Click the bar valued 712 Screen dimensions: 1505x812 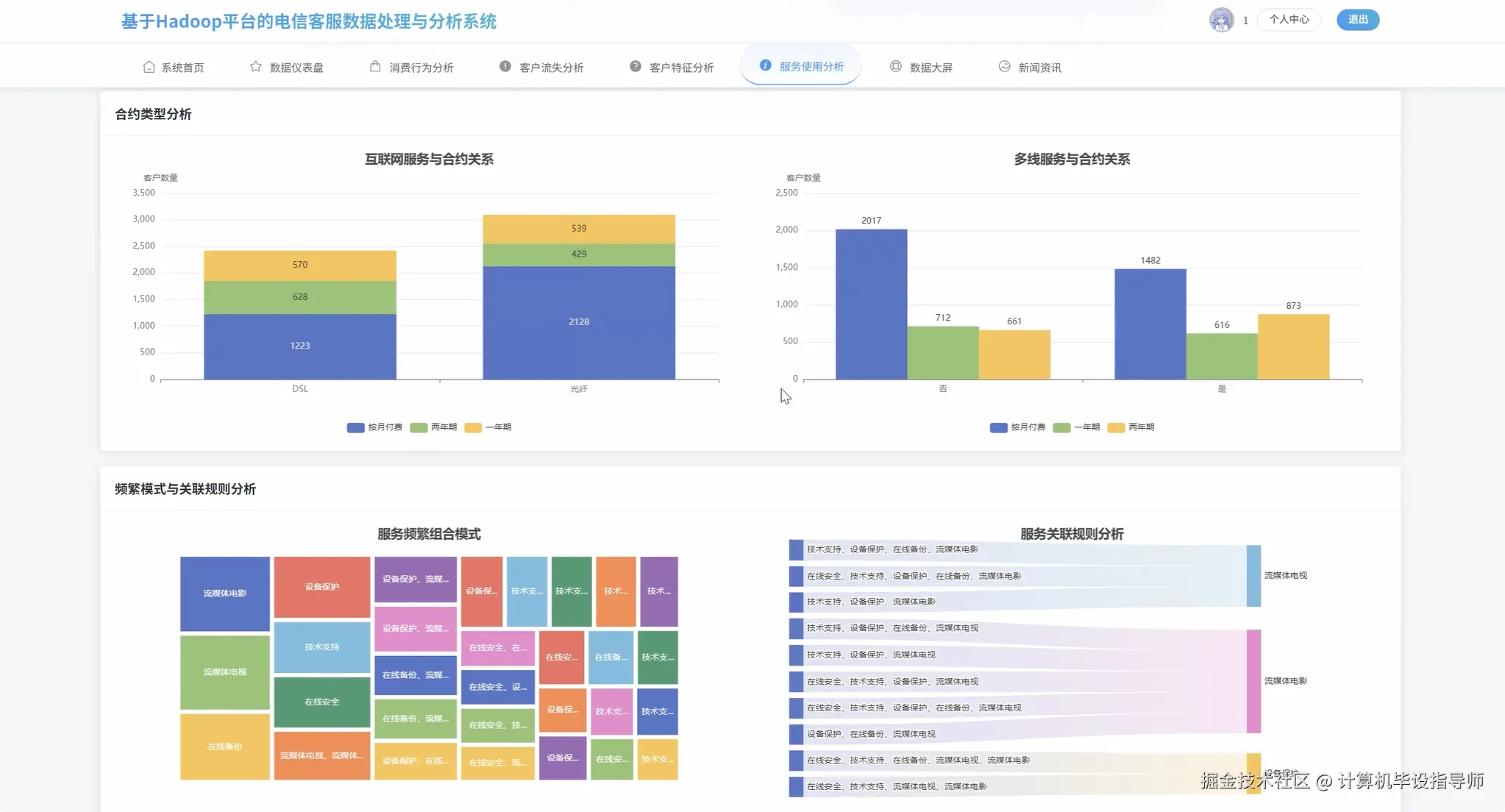pyautogui.click(x=943, y=353)
